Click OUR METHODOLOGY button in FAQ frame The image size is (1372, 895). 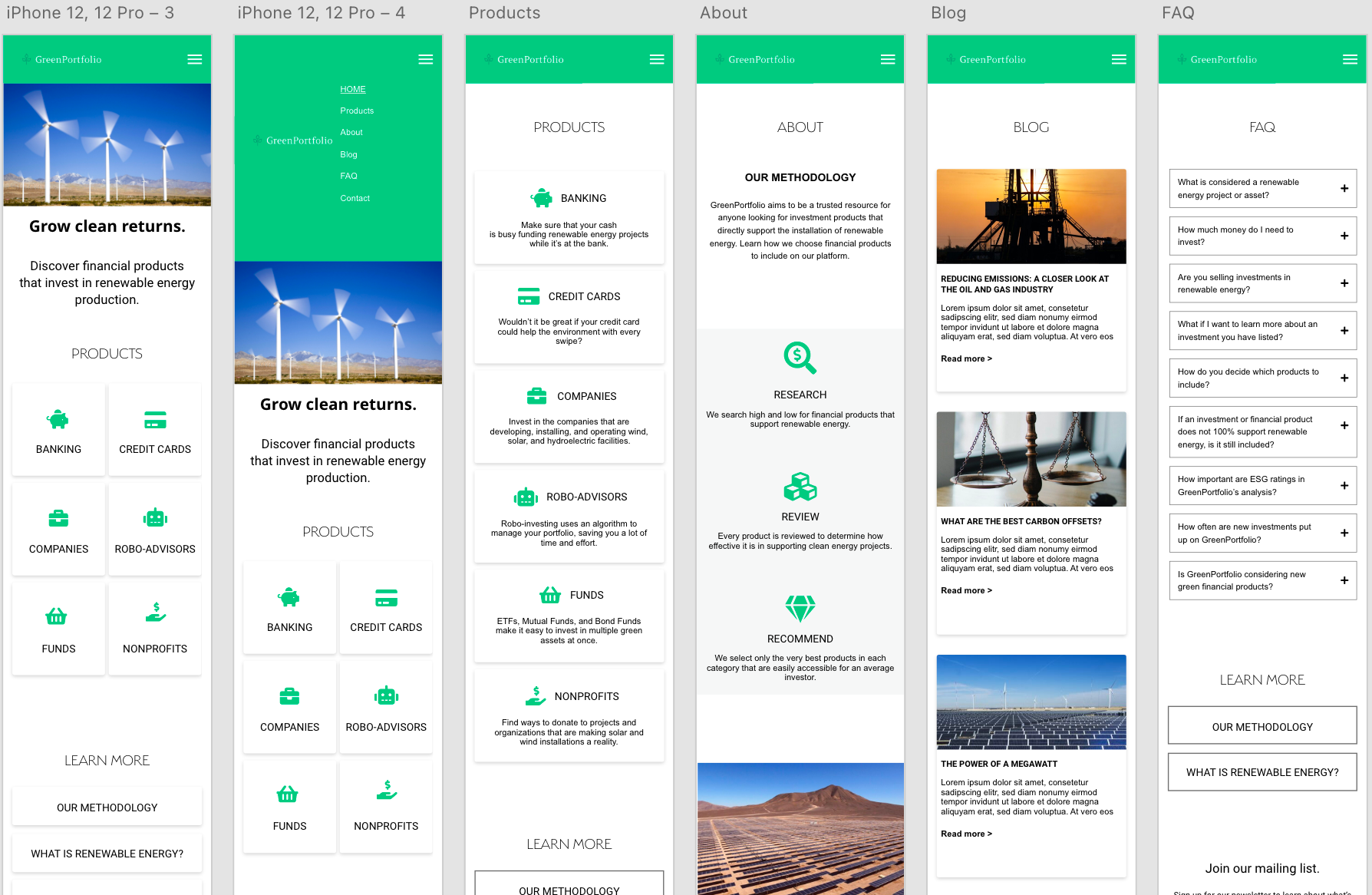(1262, 726)
